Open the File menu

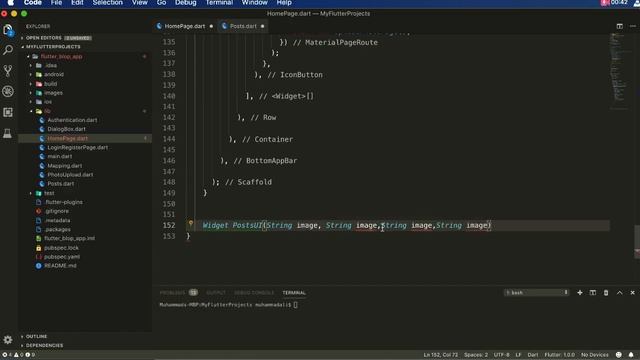pyautogui.click(x=56, y=3)
